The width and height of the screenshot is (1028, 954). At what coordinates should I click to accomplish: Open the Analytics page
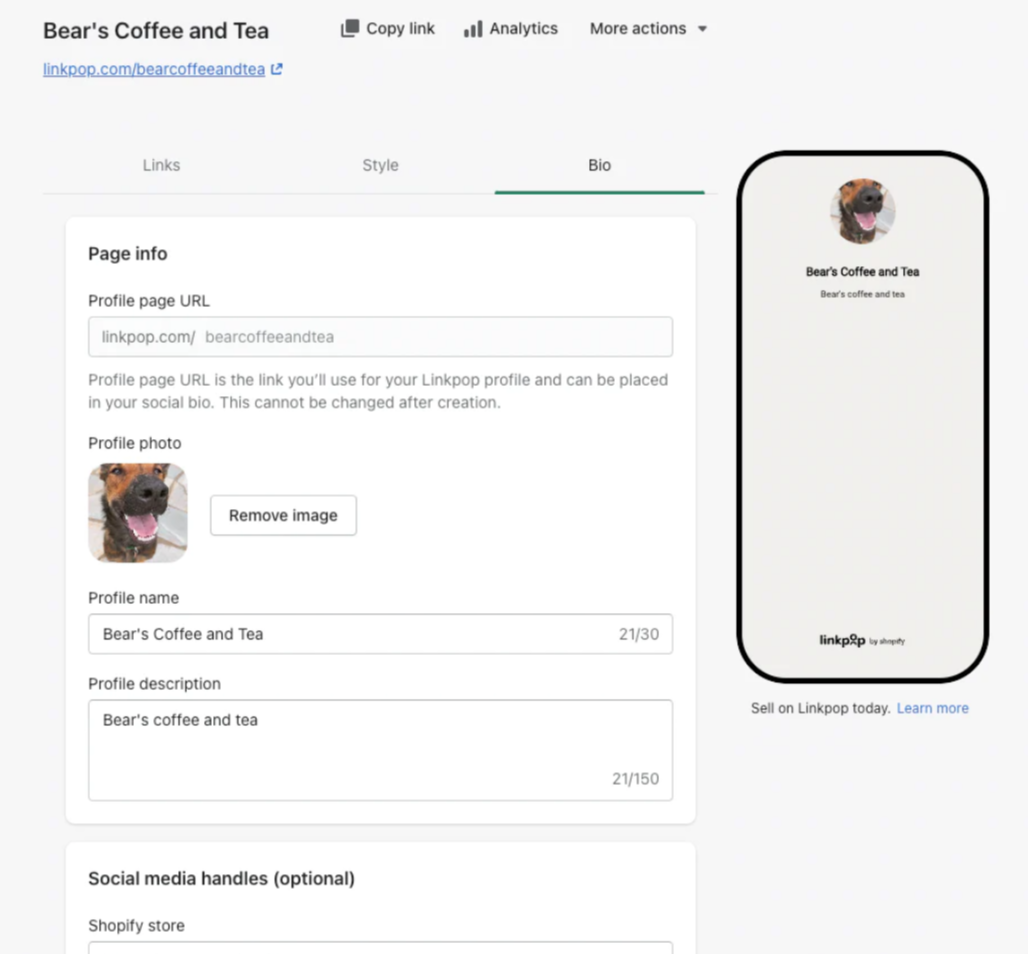(x=511, y=29)
